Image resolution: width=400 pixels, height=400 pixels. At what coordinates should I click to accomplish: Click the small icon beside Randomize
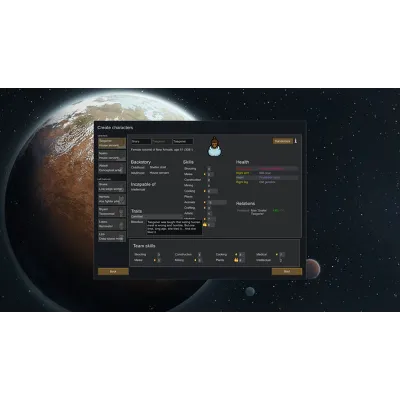coord(296,141)
